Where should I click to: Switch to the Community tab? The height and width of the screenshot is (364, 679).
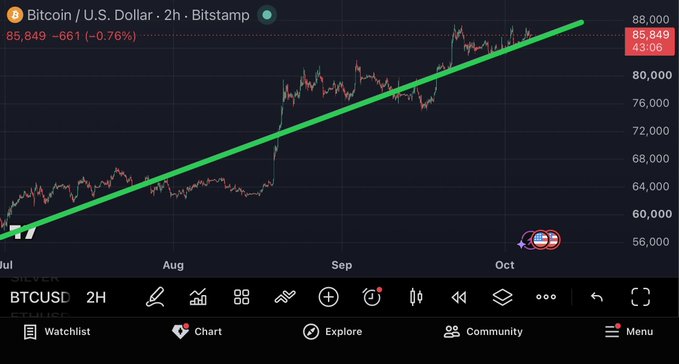click(483, 332)
